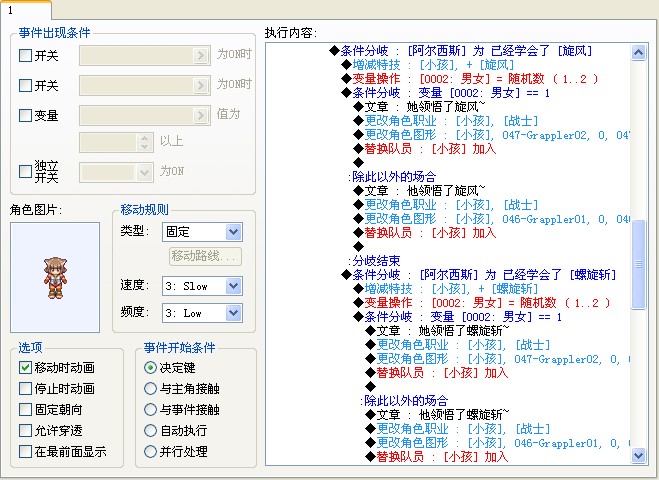
Task: Select the 条件分歧 已经学会了 [螺旋斩] command
Action: [x=479, y=275]
